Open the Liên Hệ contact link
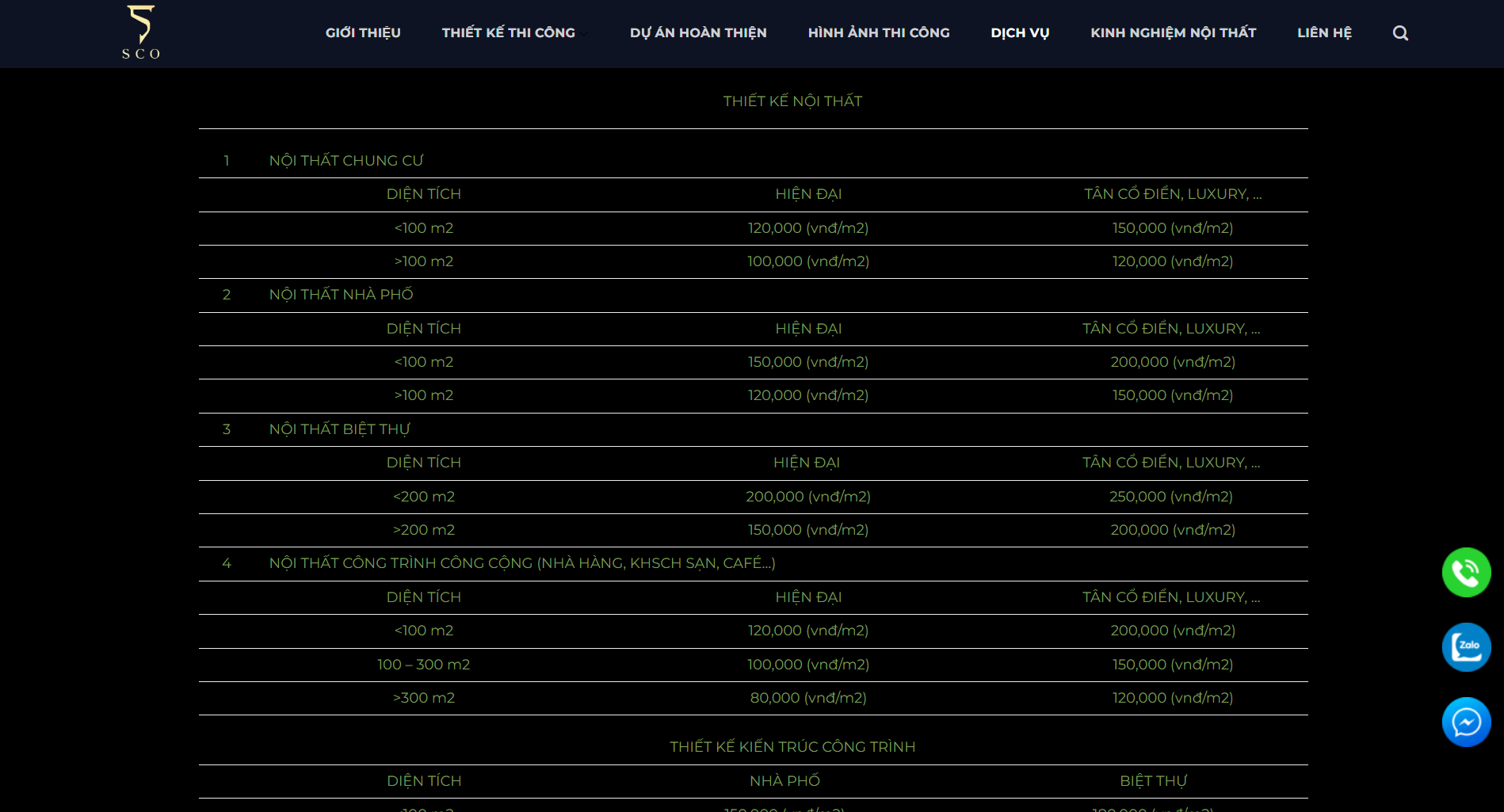This screenshot has height=812, width=1504. [x=1324, y=32]
